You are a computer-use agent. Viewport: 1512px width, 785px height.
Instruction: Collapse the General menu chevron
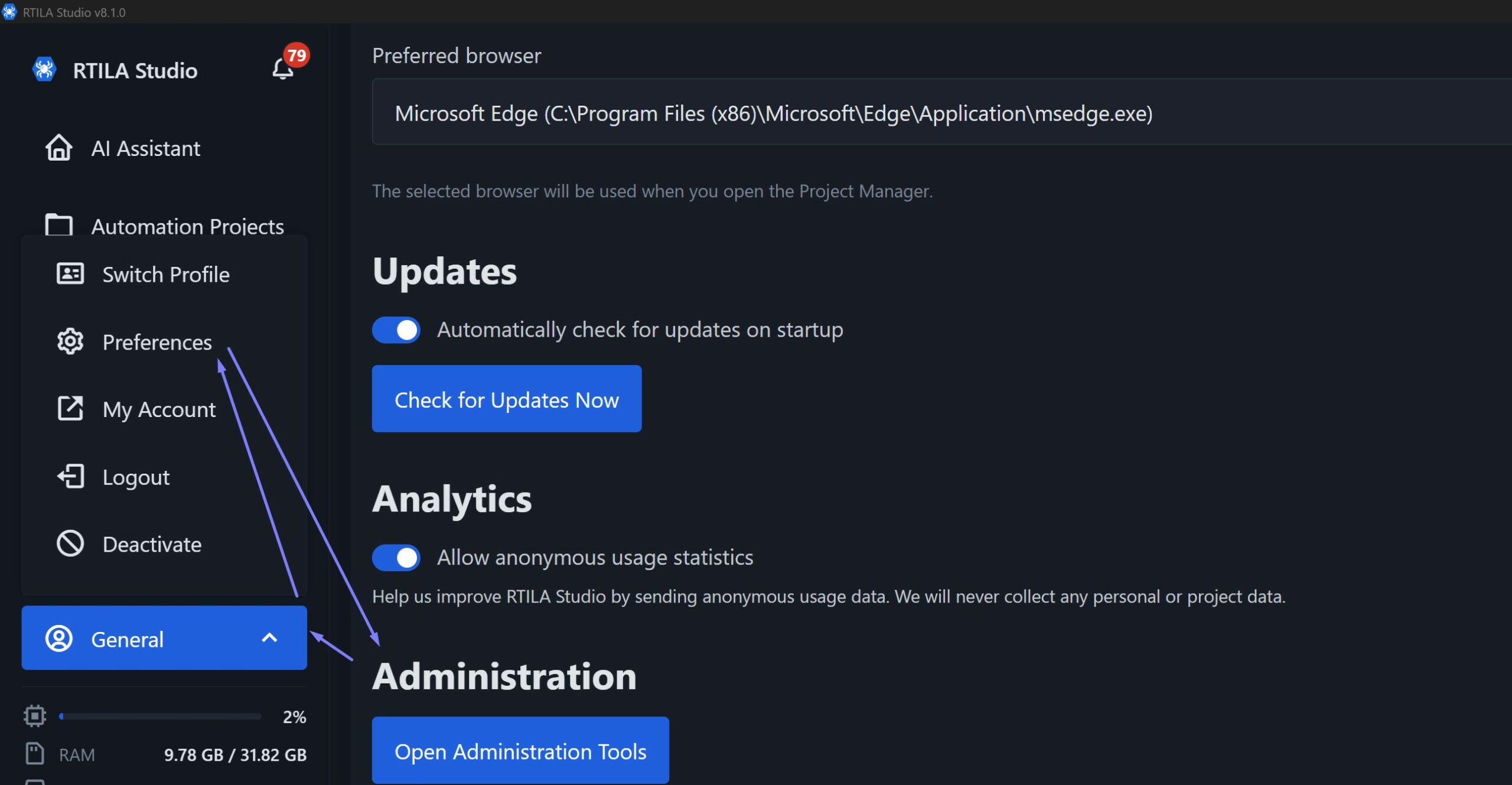coord(269,638)
